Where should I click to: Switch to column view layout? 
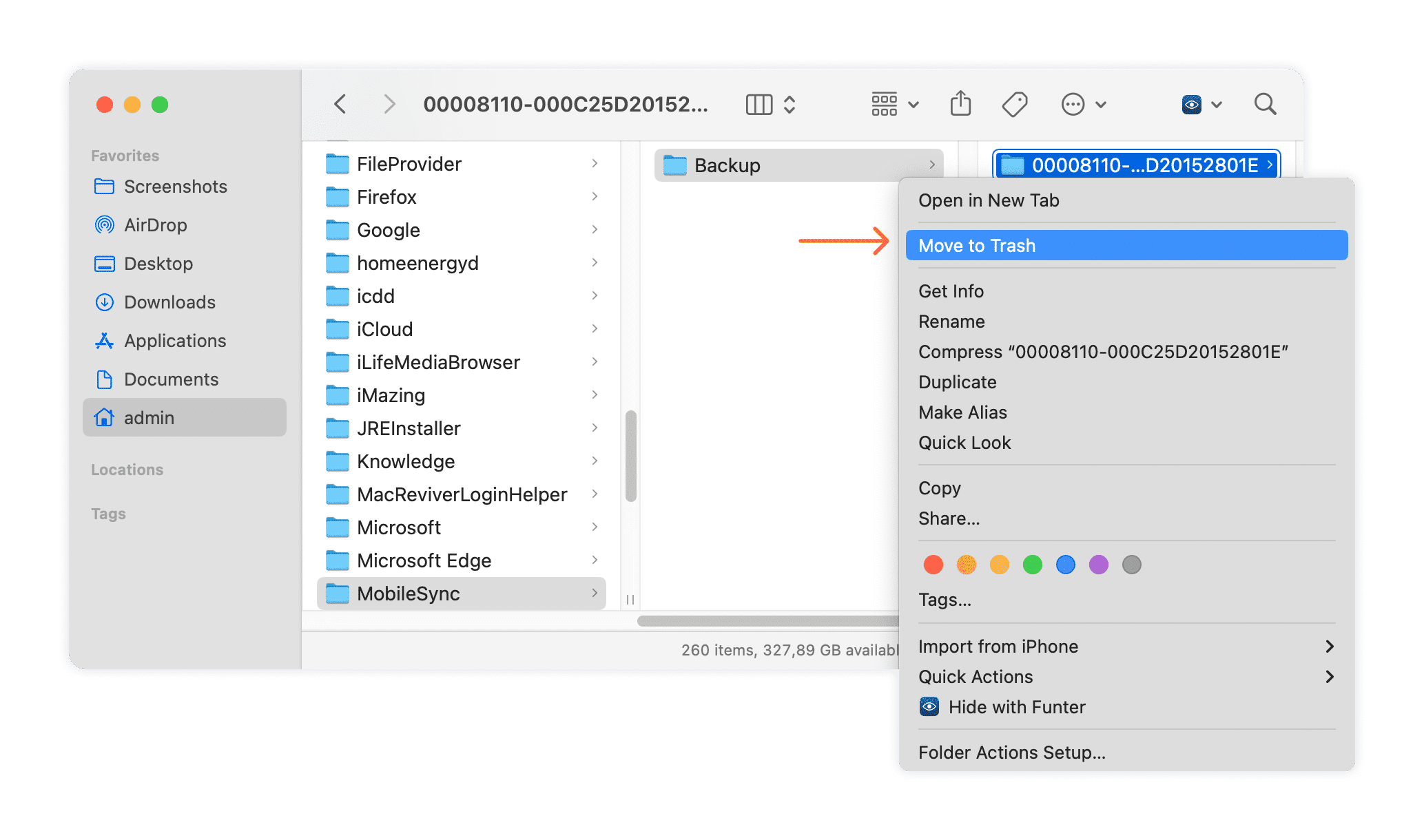pos(759,104)
